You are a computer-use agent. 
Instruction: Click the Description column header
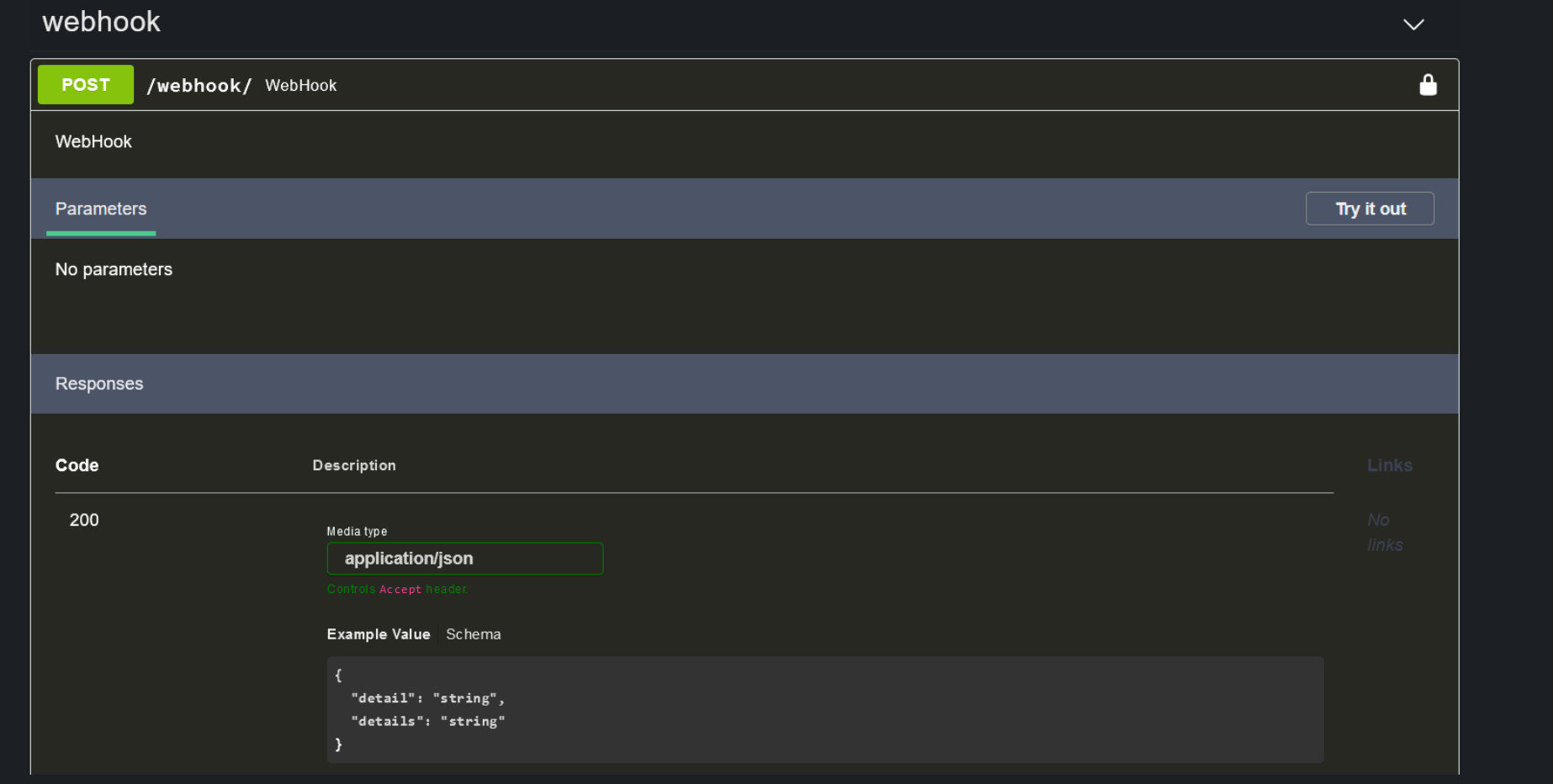353,465
